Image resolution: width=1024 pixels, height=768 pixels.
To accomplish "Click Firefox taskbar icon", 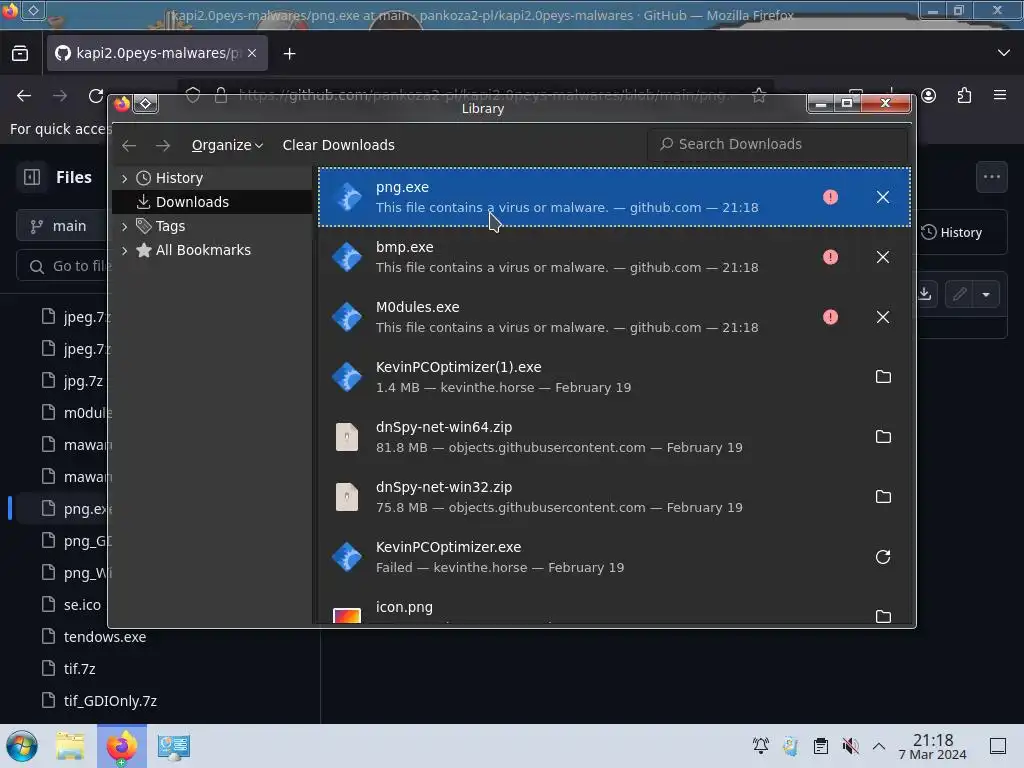I will (x=122, y=746).
